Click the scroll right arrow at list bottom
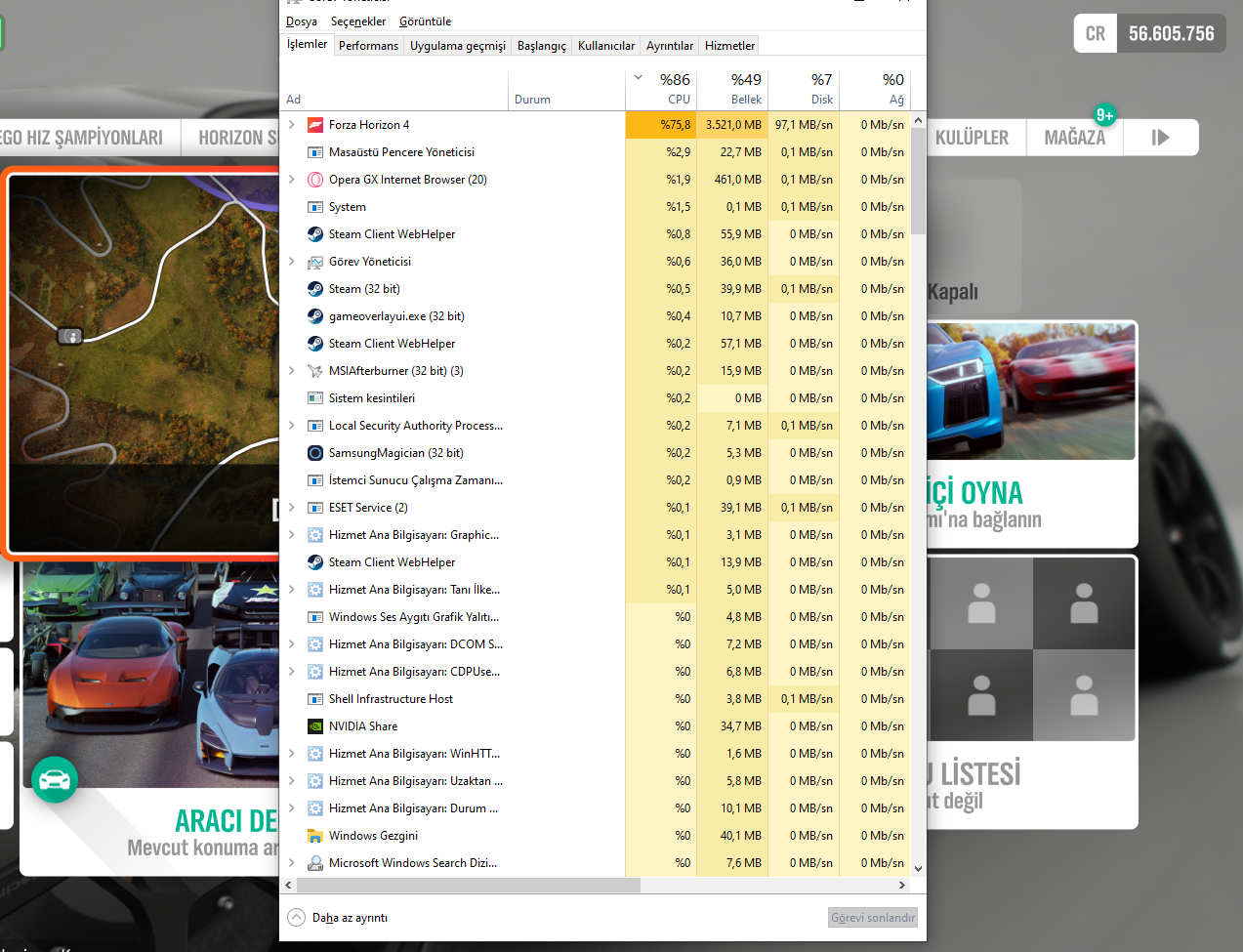The width and height of the screenshot is (1243, 952). click(902, 885)
